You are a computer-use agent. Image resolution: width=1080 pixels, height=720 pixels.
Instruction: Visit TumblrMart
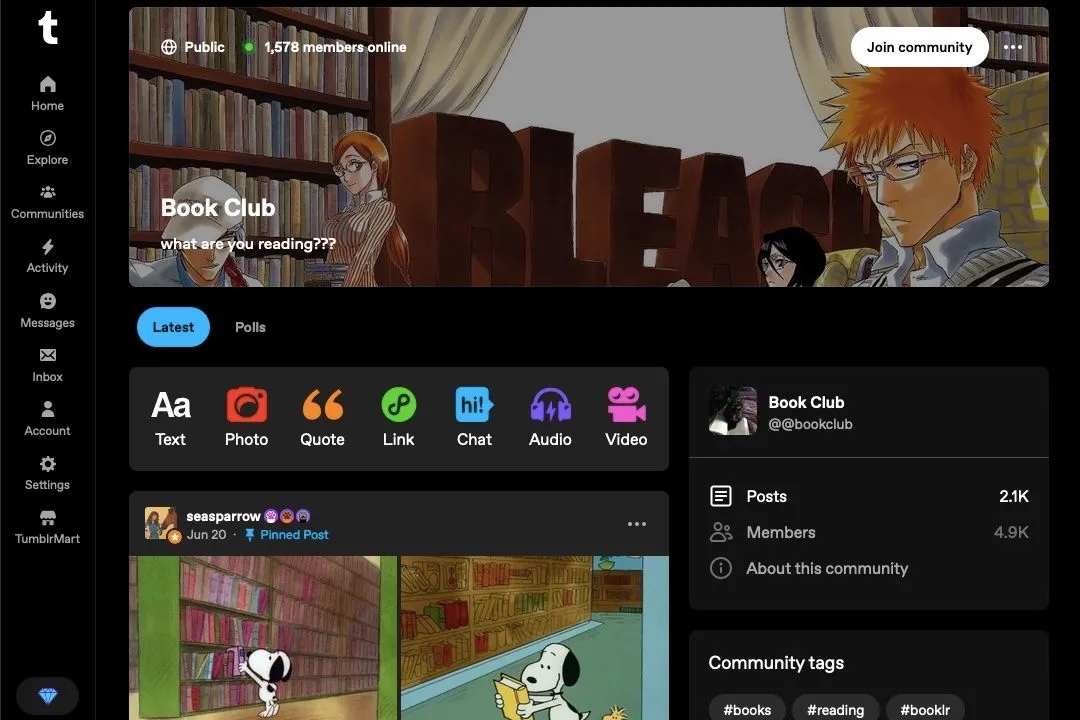[47, 525]
